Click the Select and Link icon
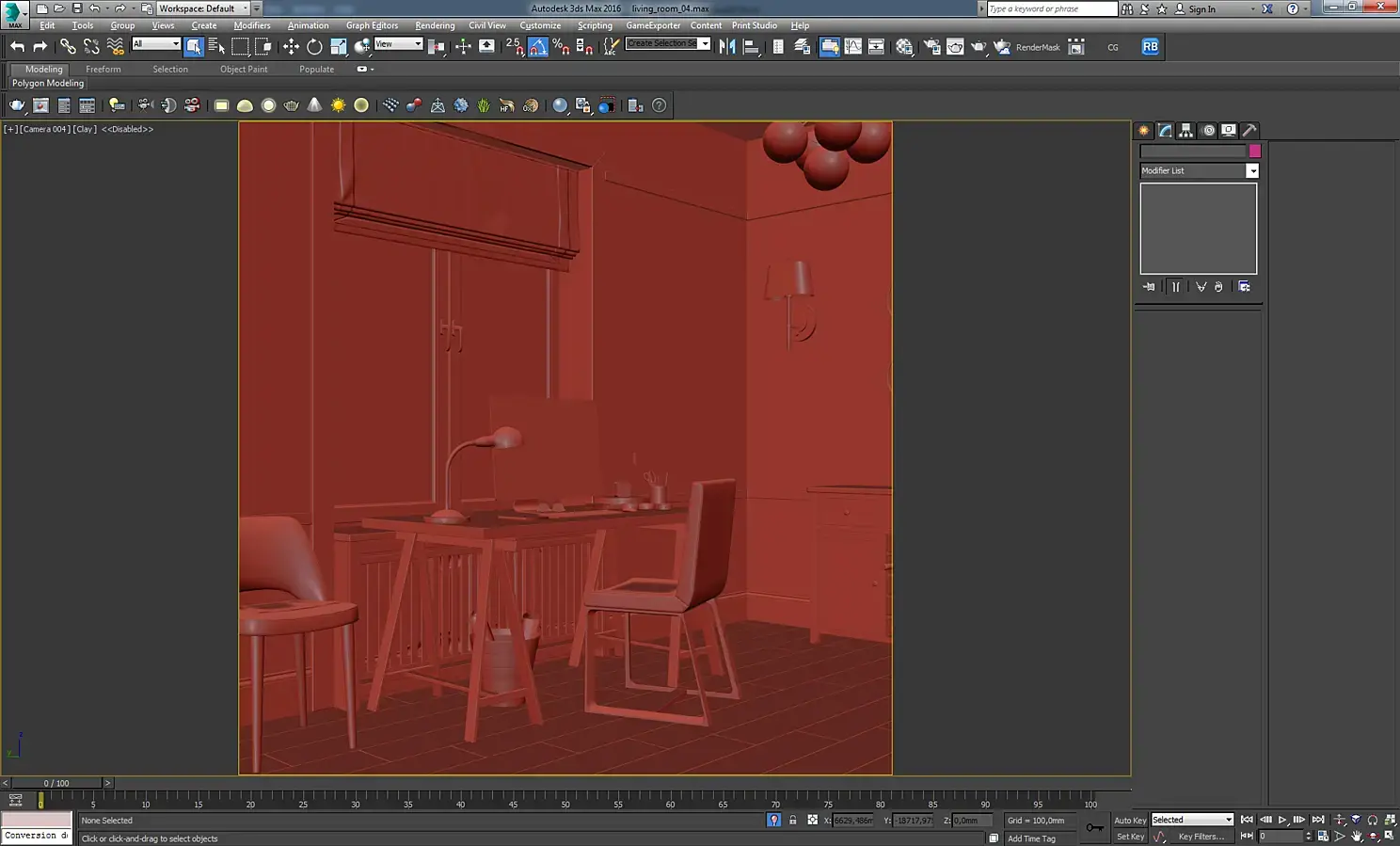 68,46
